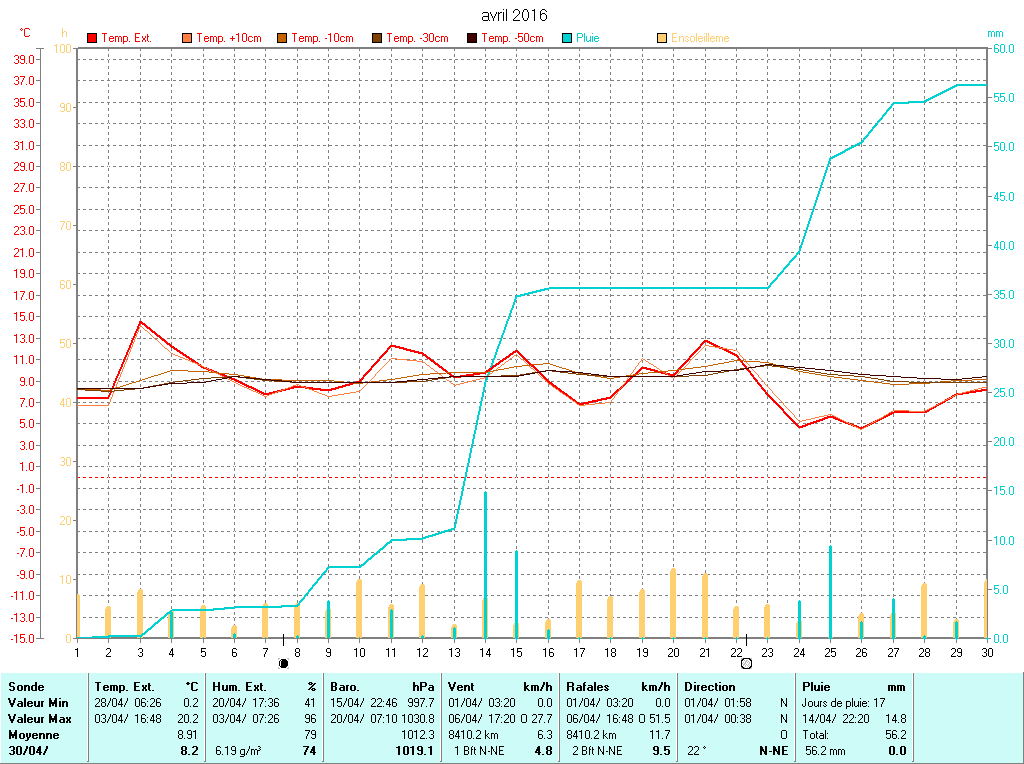The width and height of the screenshot is (1024, 764).
Task: Click the 'Jours de pluie: 17' text
Action: [x=844, y=703]
